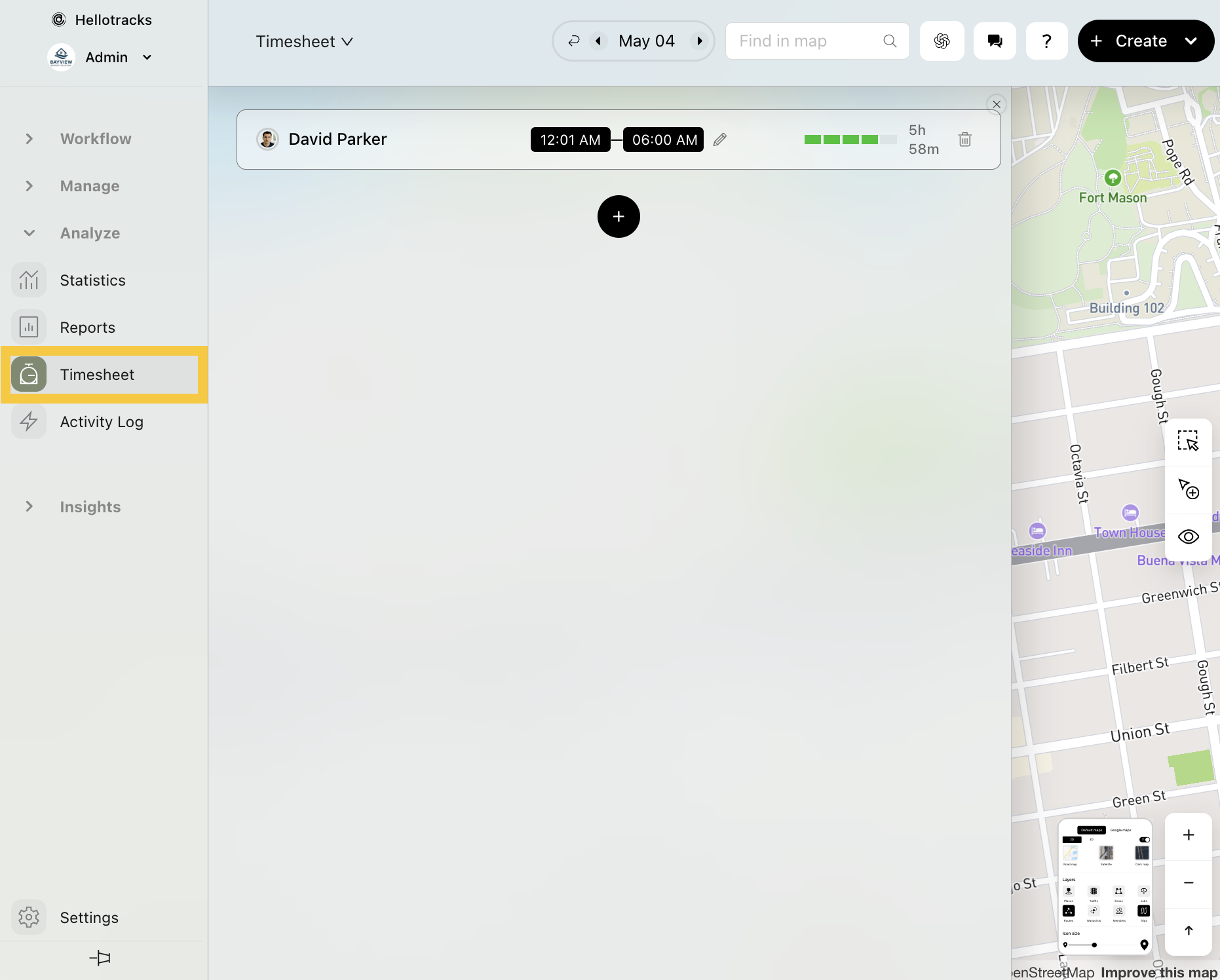Choose the Satellite map thumbnail
This screenshot has width=1220, height=980.
[x=1106, y=853]
